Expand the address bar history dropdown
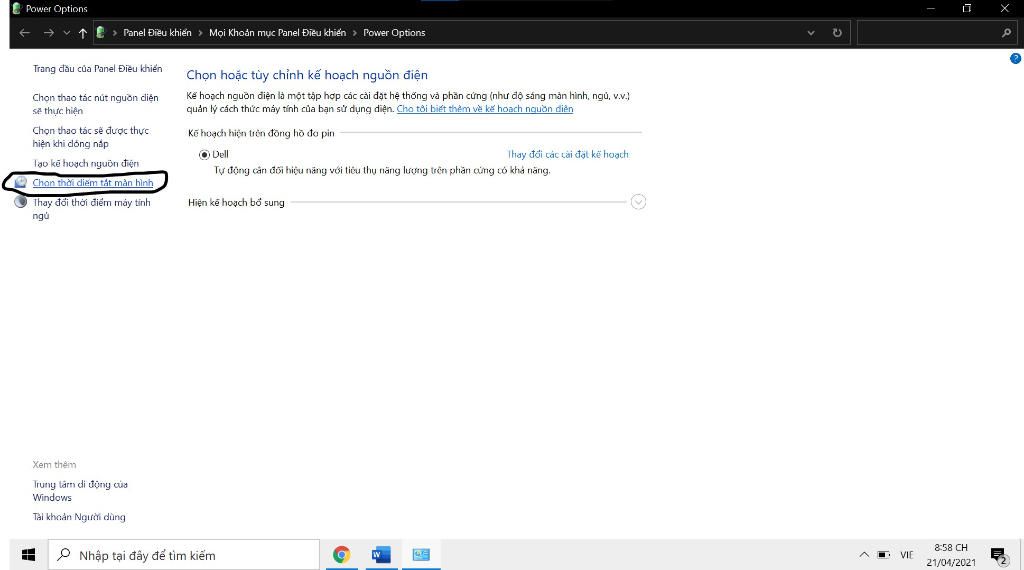This screenshot has height=570, width=1024. pos(810,33)
